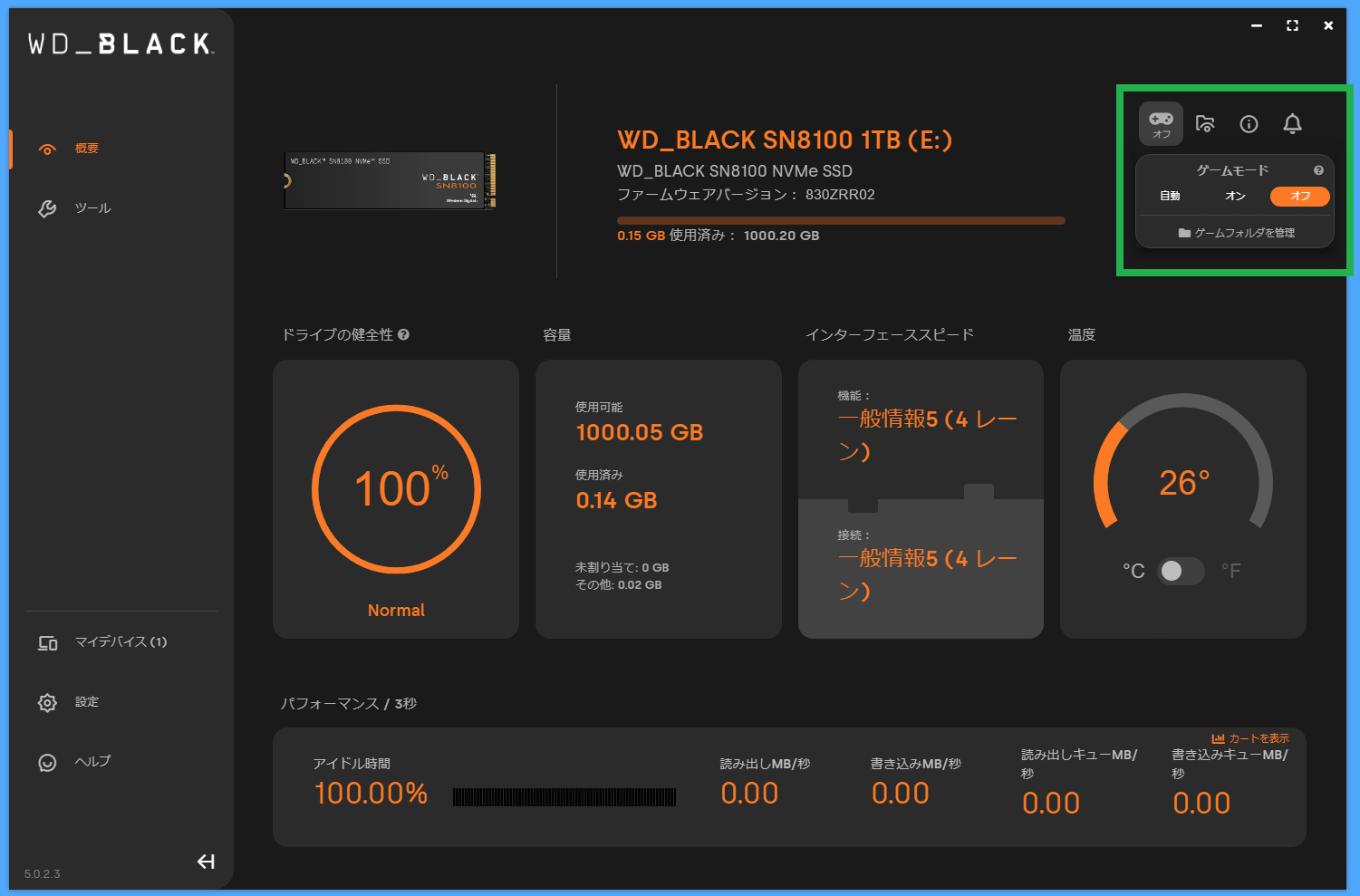Click the 100.00% idle time value

[371, 794]
